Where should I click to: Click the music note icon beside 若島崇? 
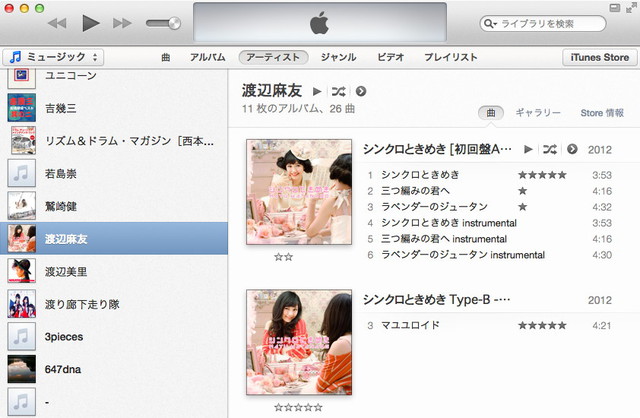[x=22, y=173]
